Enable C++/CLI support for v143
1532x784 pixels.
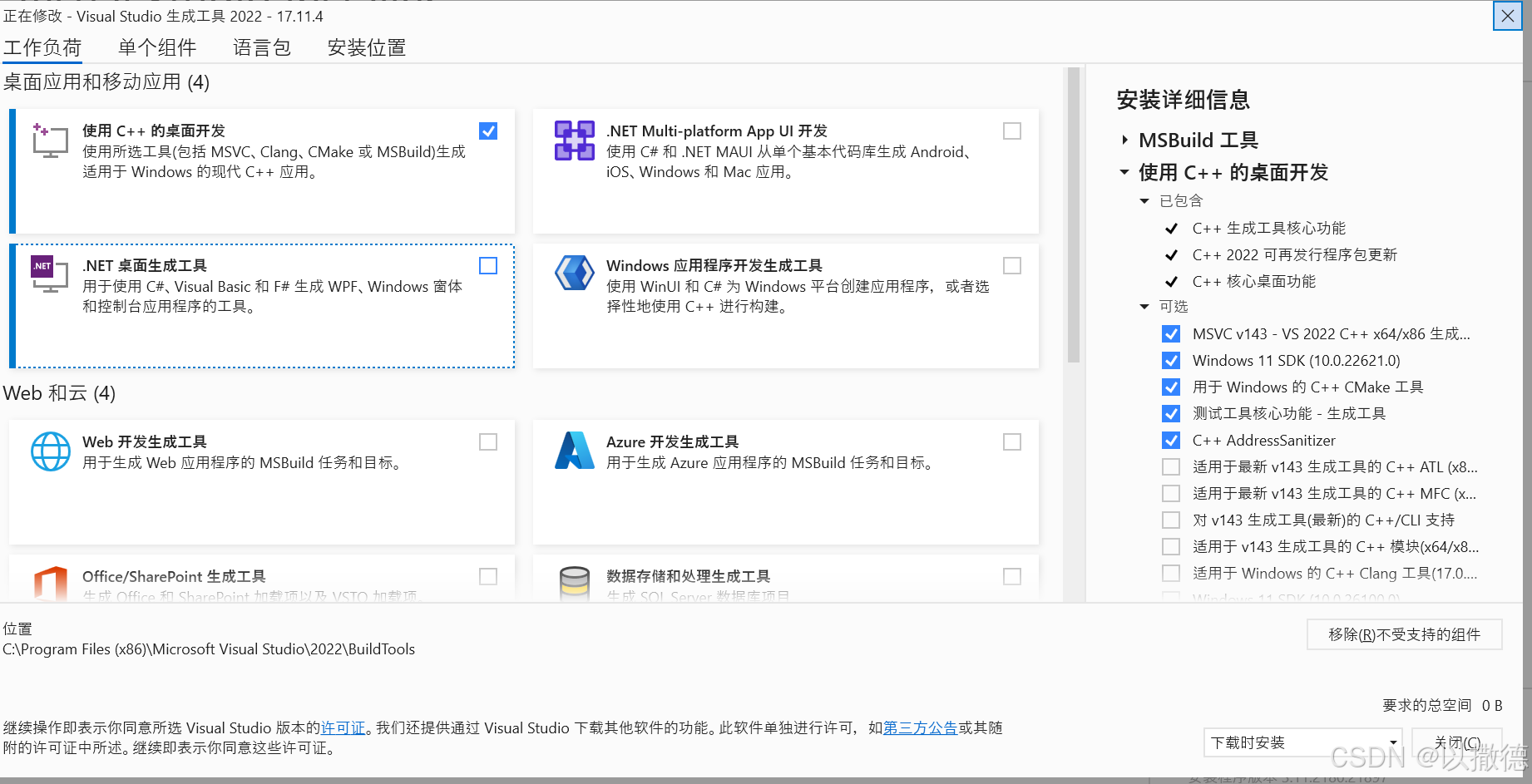1171,520
